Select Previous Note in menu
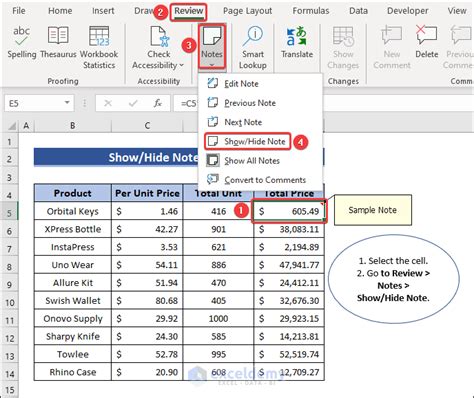Viewport: 474px width, 398px height. [x=250, y=103]
